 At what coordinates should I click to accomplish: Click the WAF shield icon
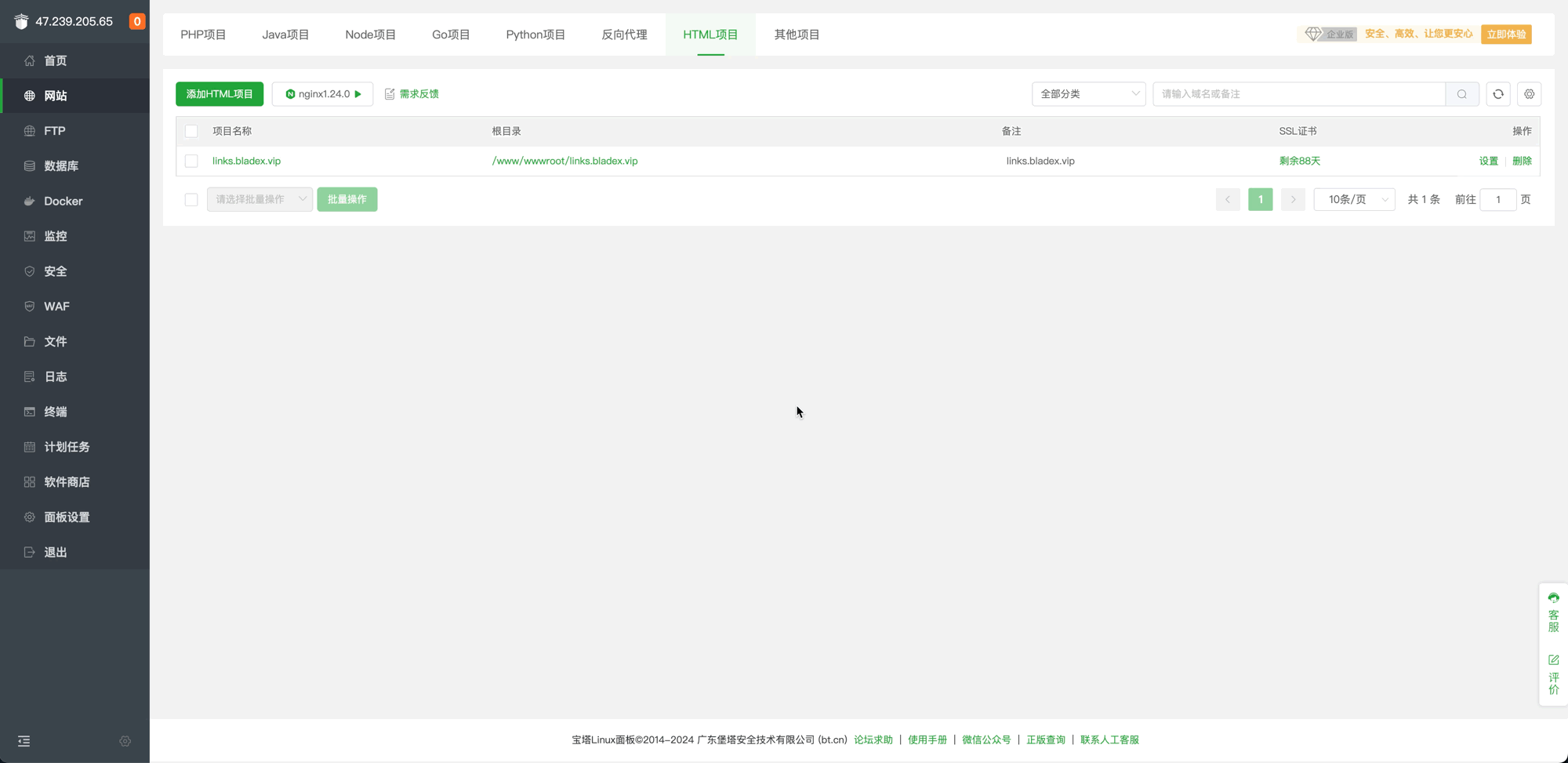click(x=29, y=306)
